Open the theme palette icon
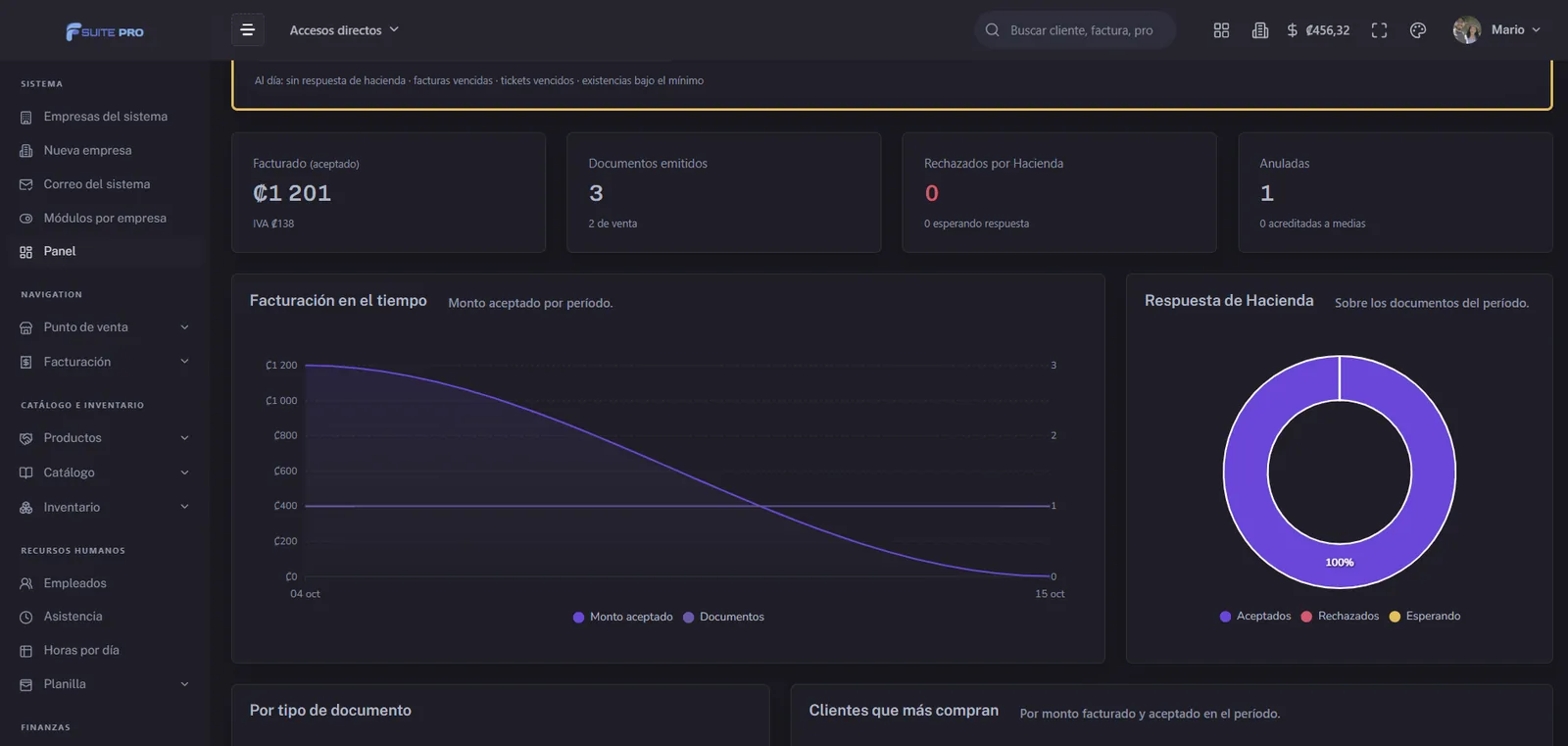This screenshot has width=1568, height=746. point(1418,30)
